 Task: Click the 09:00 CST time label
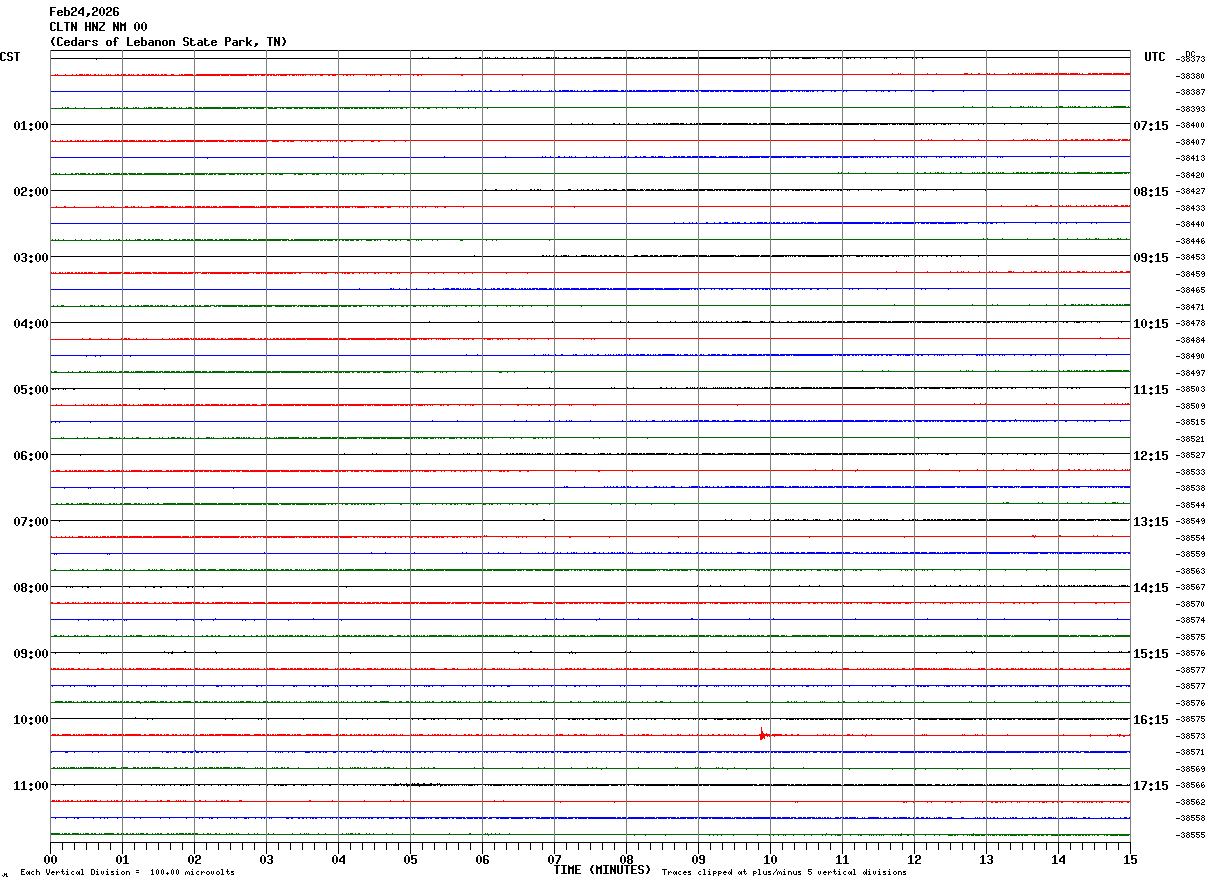tap(31, 653)
